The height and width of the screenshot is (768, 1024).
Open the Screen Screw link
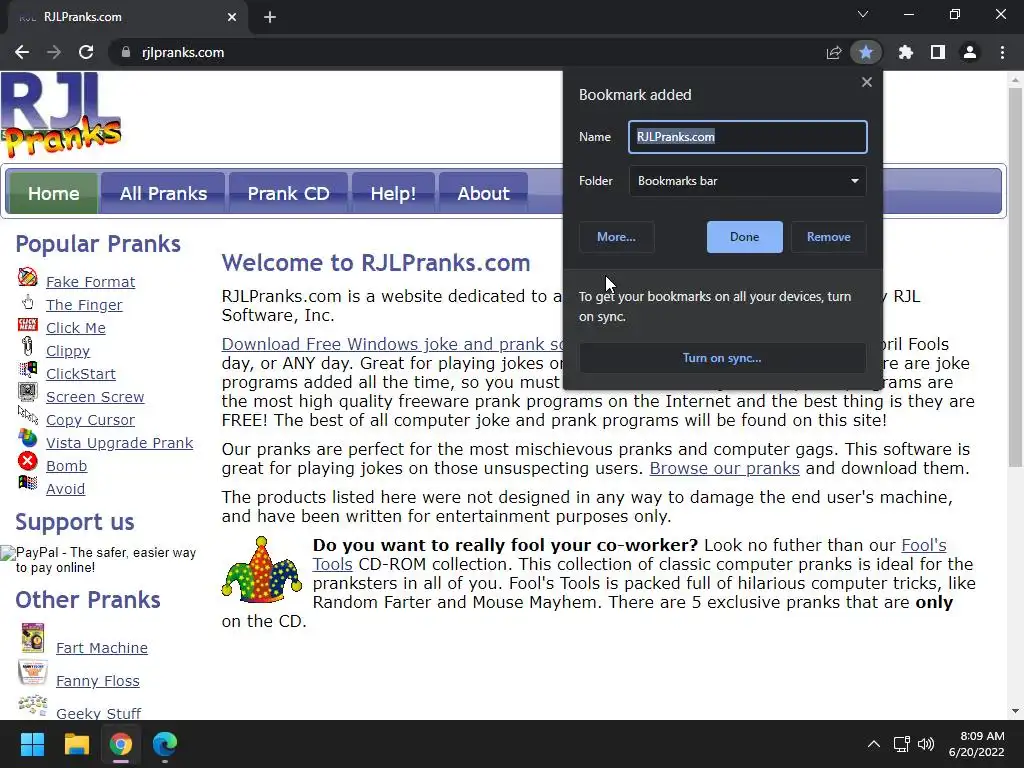(95, 397)
